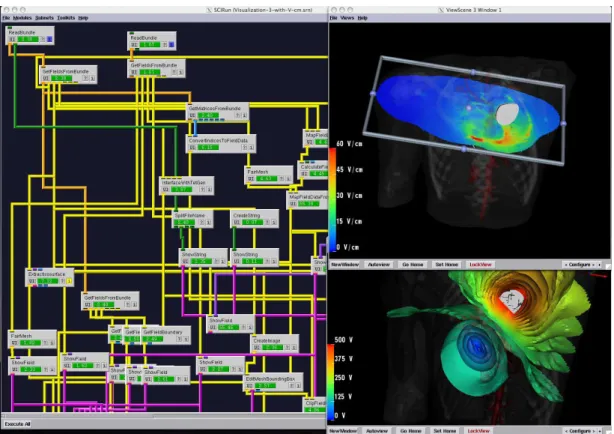Click the help button on GetFieldBoundary module
Image resolution: width=614 pixels, height=434 pixels.
coord(179,339)
